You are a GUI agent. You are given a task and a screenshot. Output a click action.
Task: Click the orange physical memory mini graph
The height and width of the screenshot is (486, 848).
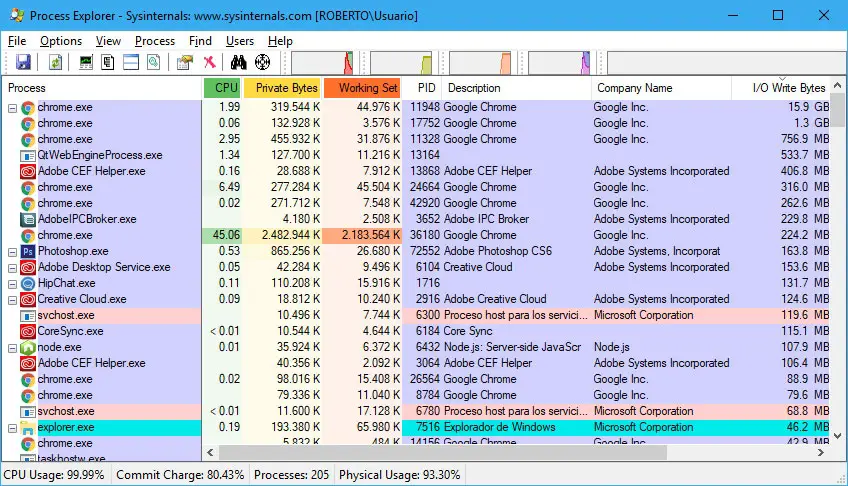tap(480, 63)
